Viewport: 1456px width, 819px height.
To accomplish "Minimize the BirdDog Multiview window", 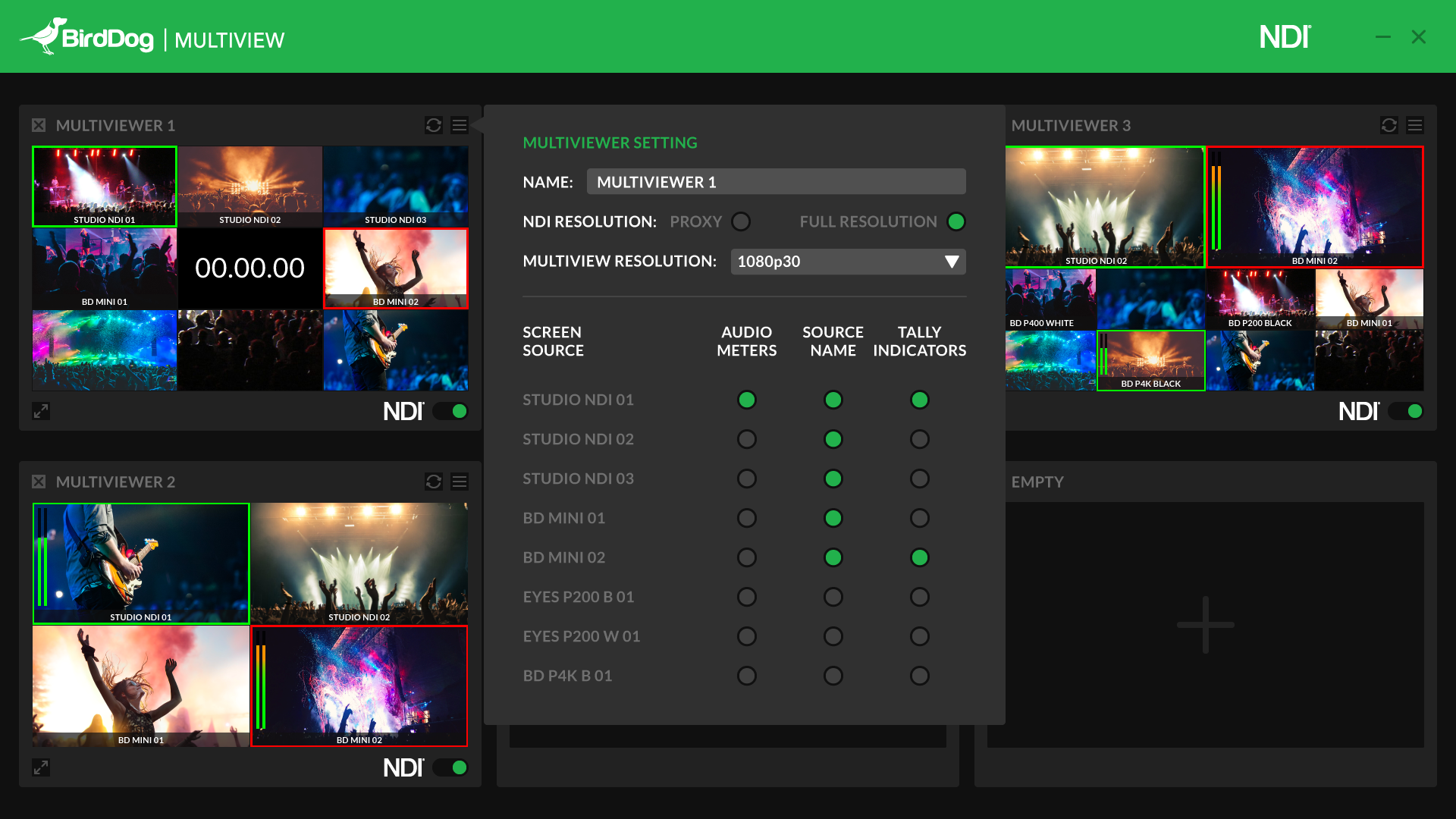I will click(1383, 36).
